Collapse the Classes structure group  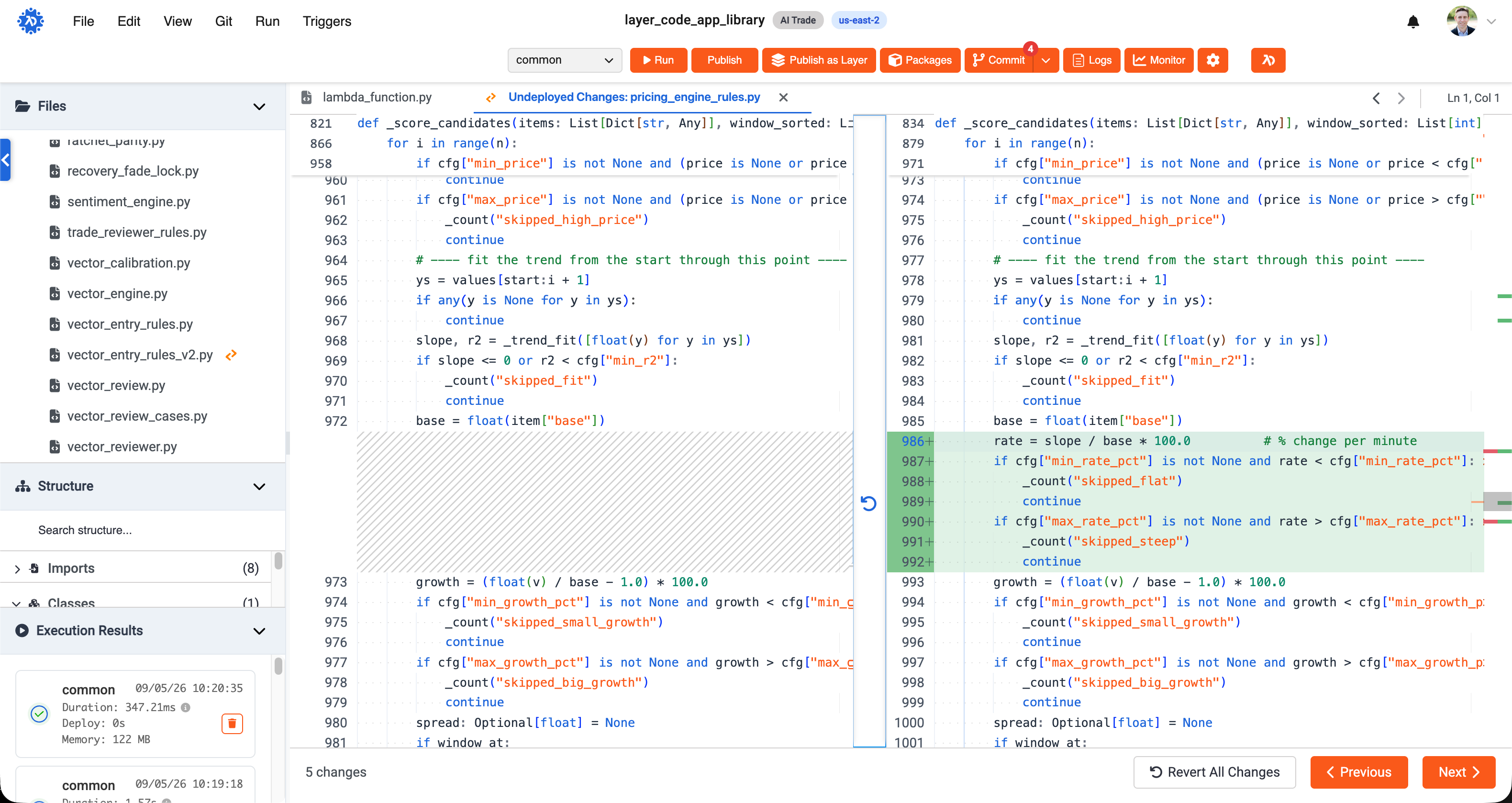16,603
